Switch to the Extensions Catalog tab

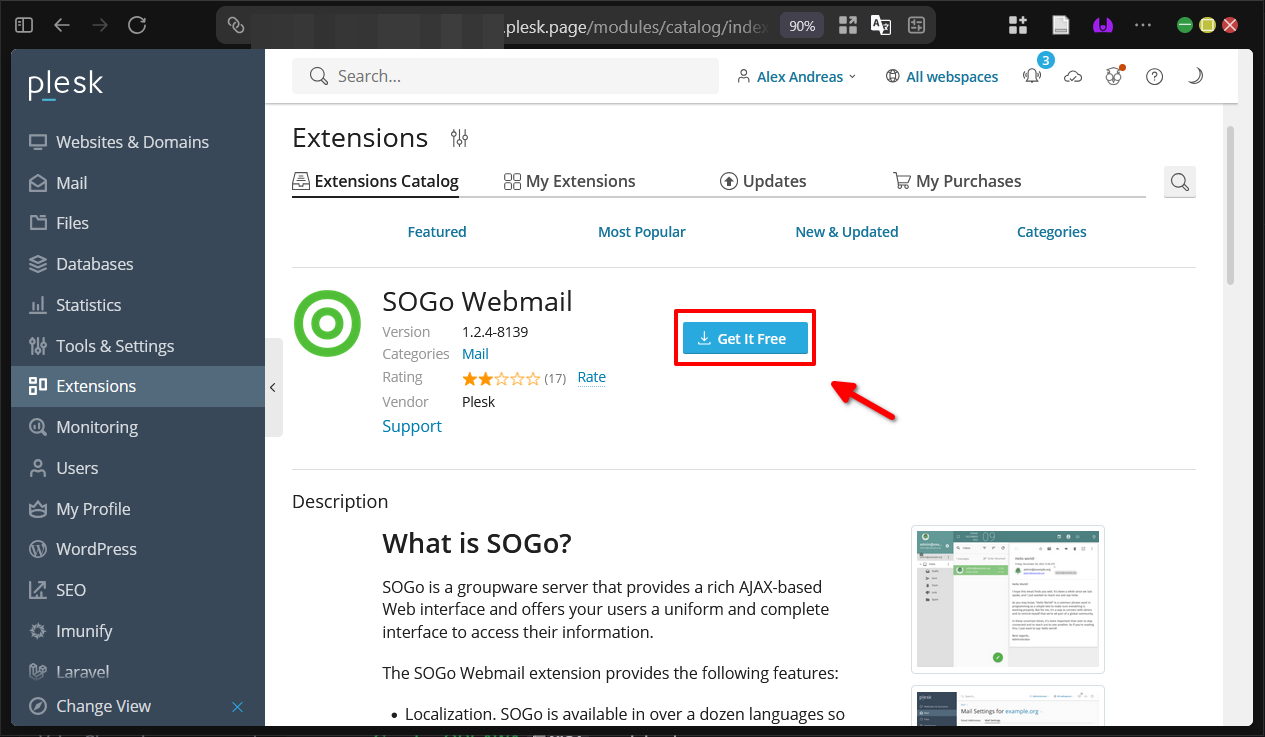375,181
